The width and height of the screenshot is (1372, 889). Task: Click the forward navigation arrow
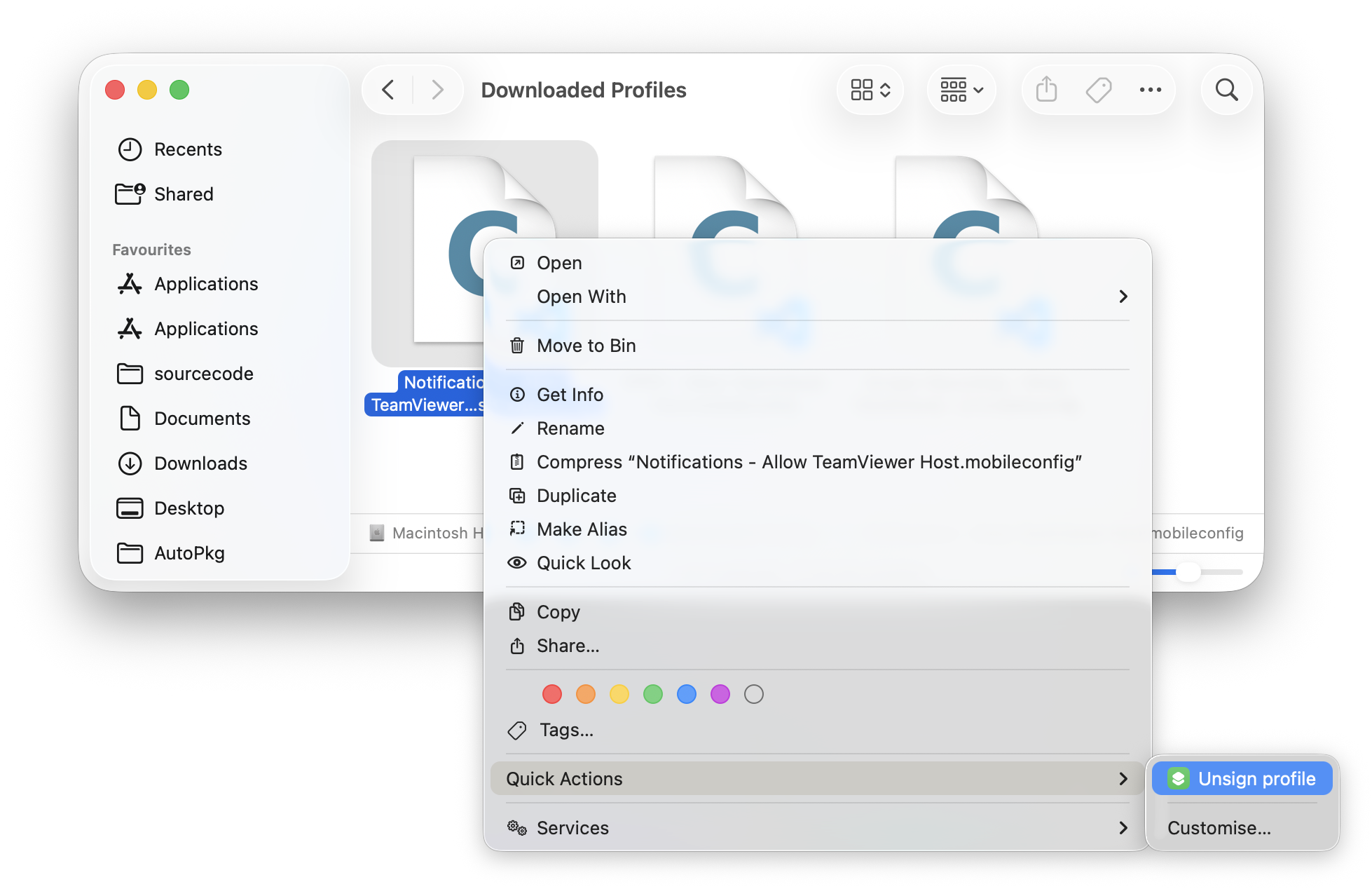tap(437, 90)
